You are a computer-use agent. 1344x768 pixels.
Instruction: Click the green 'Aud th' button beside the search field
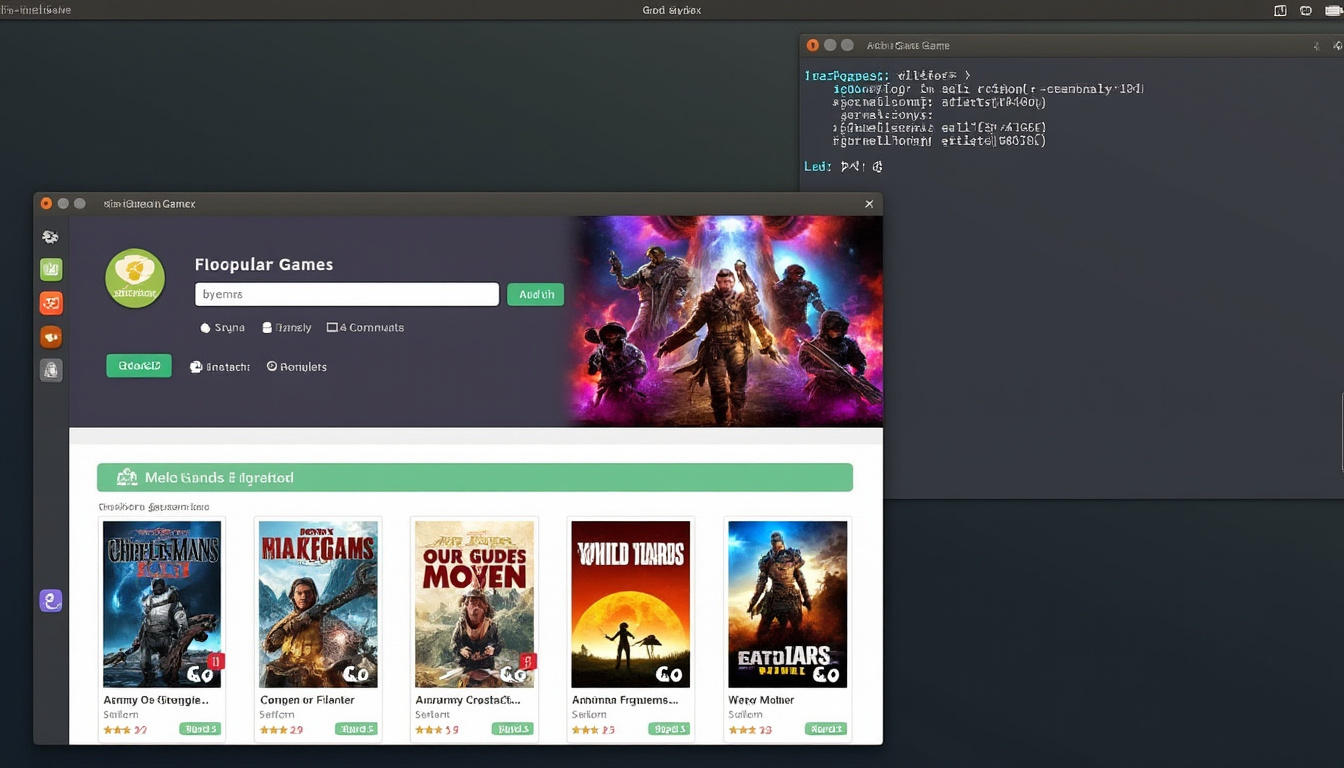pos(536,295)
